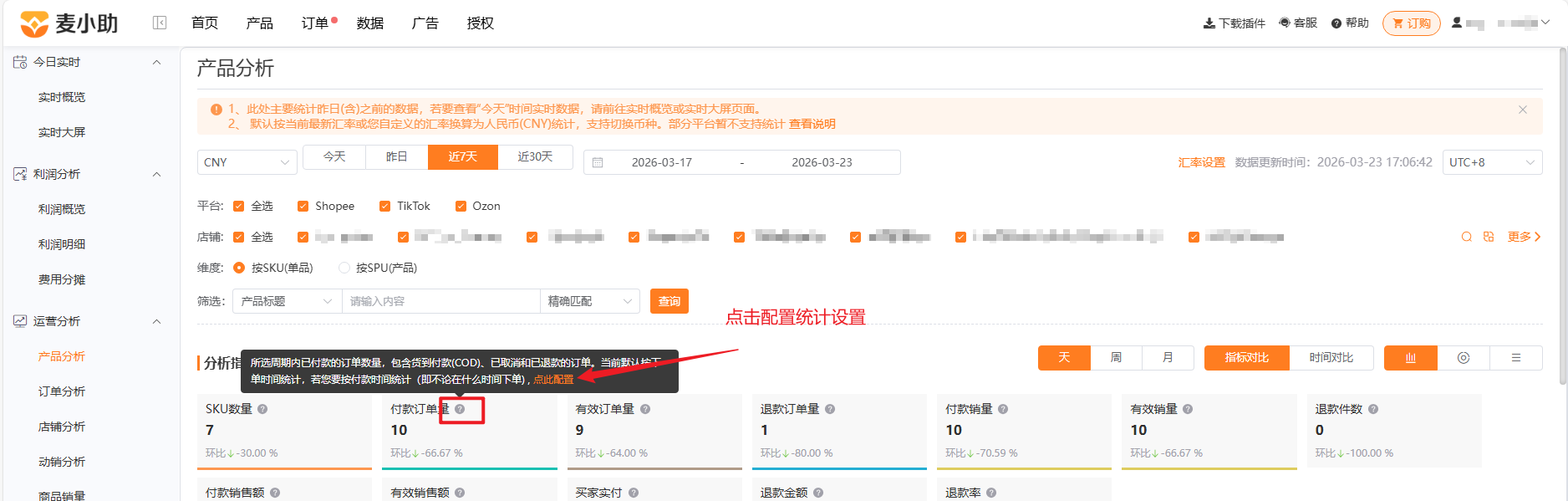Toggle the 平台 全选 checkbox
The height and width of the screenshot is (501, 1568).
pyautogui.click(x=239, y=207)
